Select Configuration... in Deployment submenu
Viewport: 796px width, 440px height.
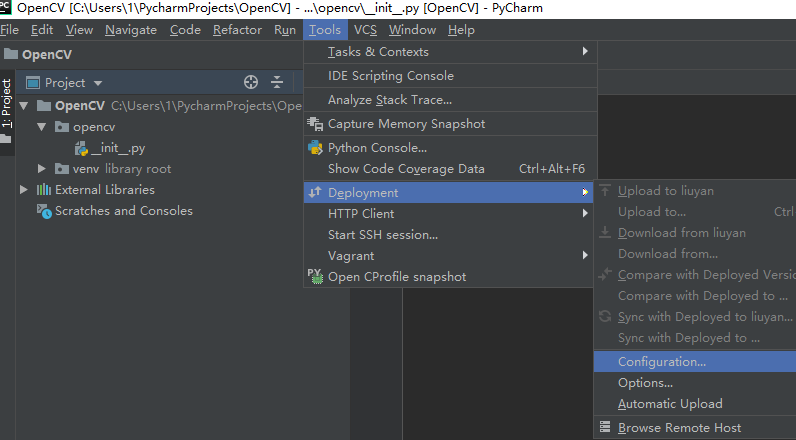pos(661,362)
